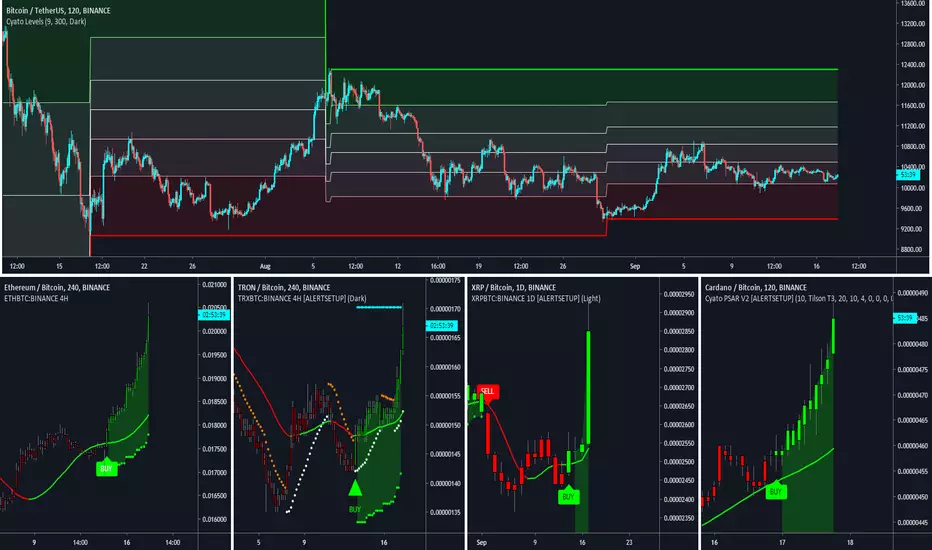Viewport: 932px width, 550px height.
Task: Click the 22 date on Bitcoin time axis
Action: coord(144,266)
